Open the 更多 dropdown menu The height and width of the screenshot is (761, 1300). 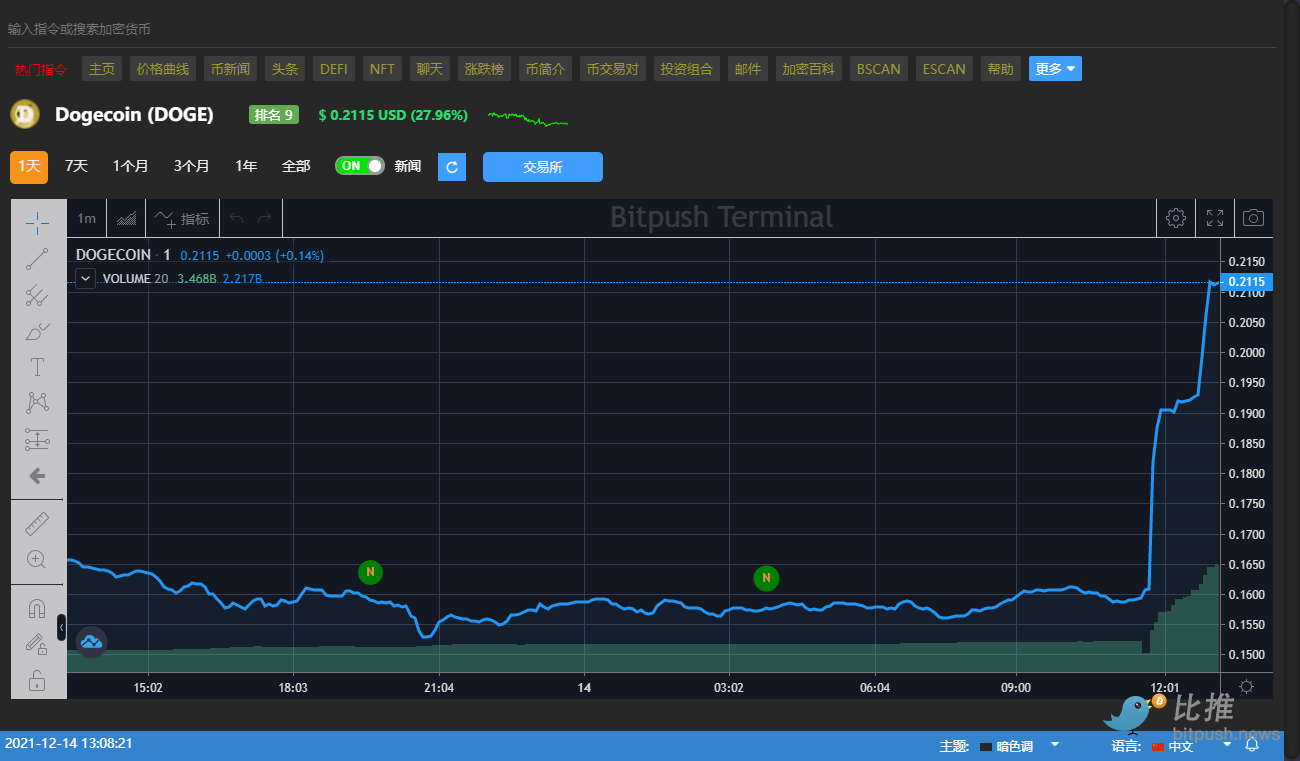1055,69
